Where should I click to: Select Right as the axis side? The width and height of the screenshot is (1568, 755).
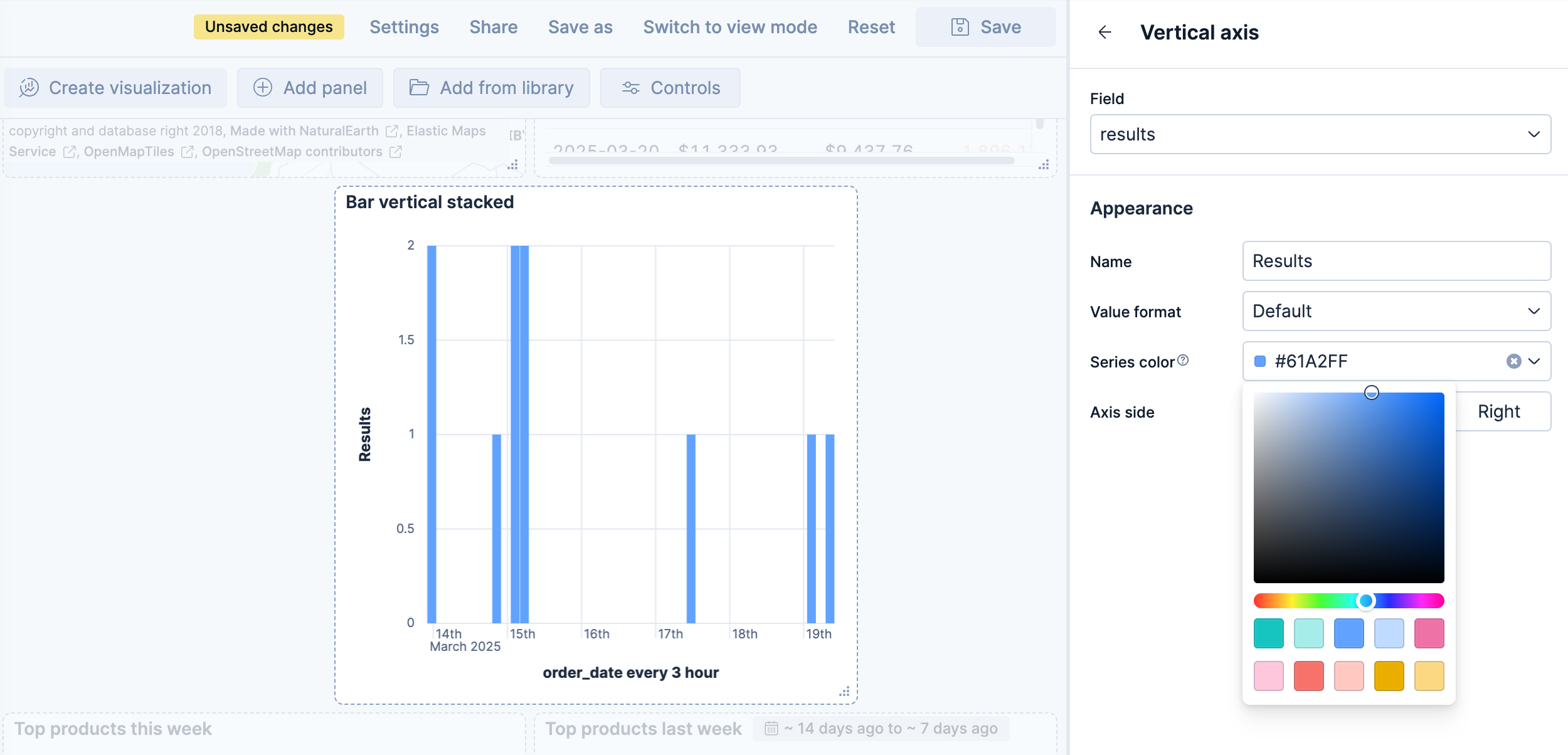pyautogui.click(x=1499, y=411)
